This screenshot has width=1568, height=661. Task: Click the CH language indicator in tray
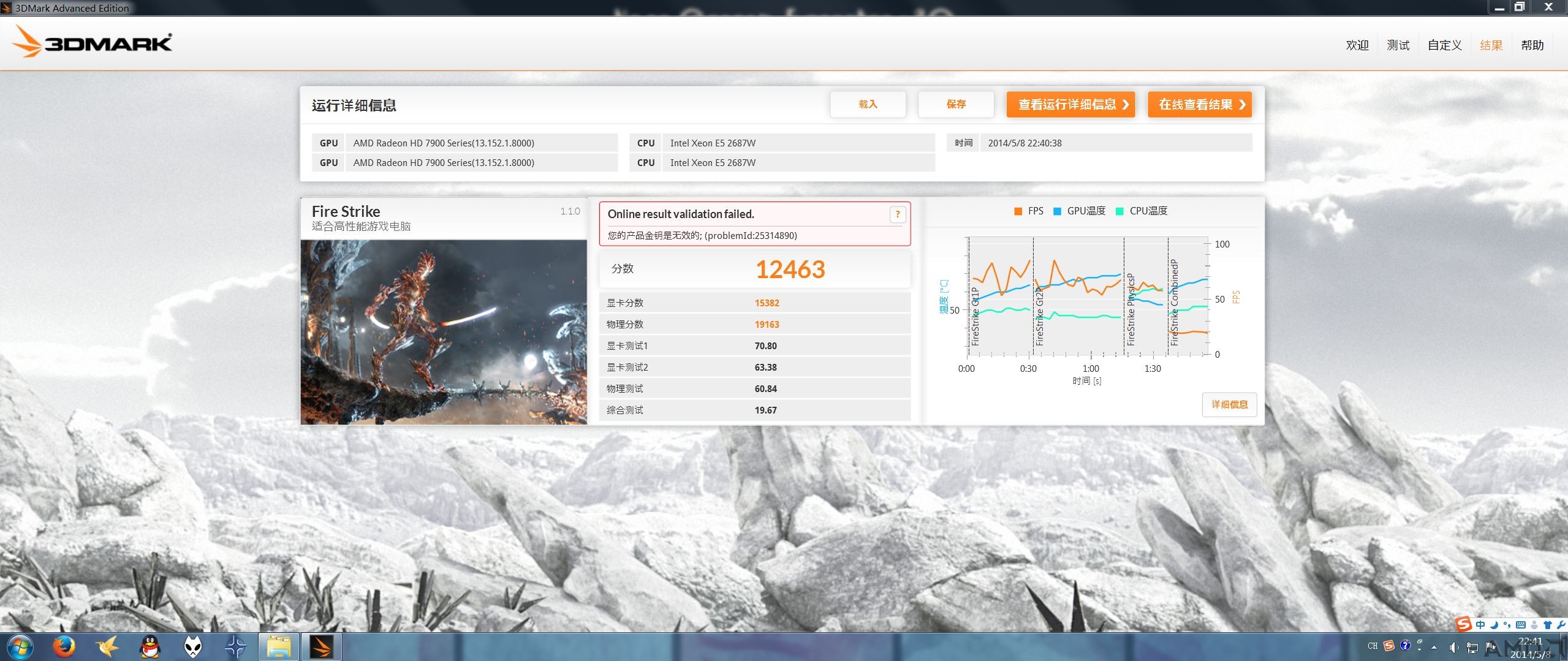point(1373,646)
